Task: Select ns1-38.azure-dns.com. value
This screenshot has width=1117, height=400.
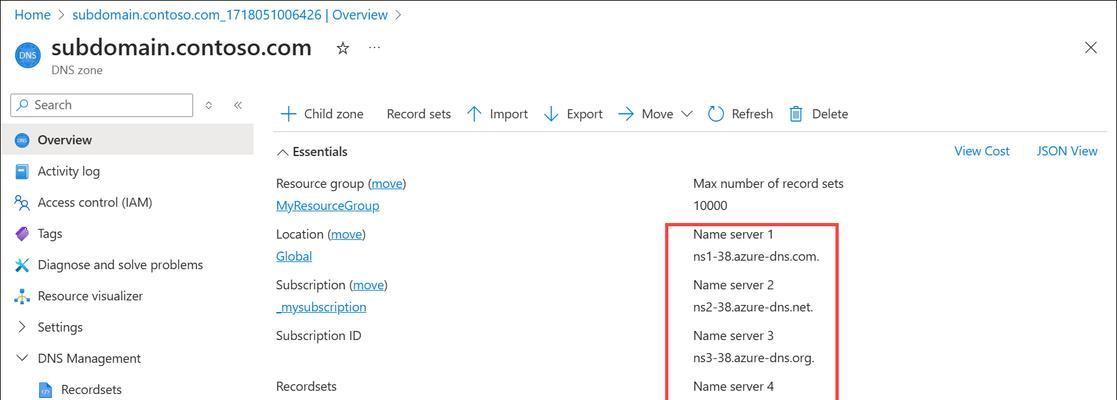Action: point(756,256)
